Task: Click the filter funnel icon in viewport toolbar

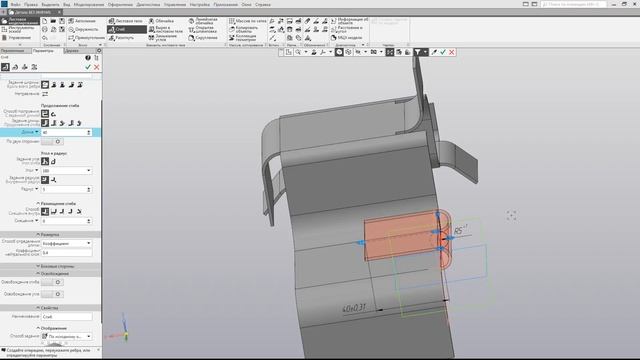Action: [x=418, y=52]
